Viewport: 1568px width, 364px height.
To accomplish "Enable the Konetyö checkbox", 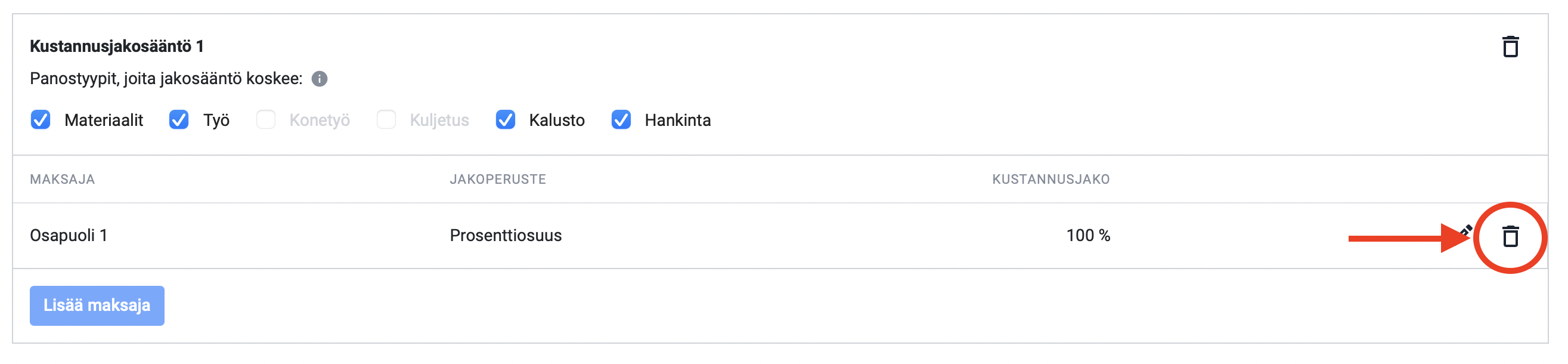I will tap(266, 119).
